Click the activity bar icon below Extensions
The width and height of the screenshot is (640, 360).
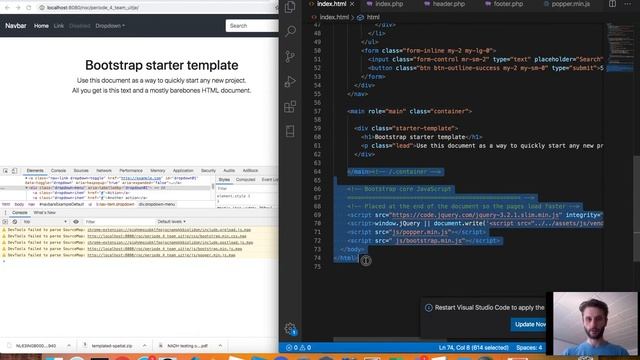[290, 131]
